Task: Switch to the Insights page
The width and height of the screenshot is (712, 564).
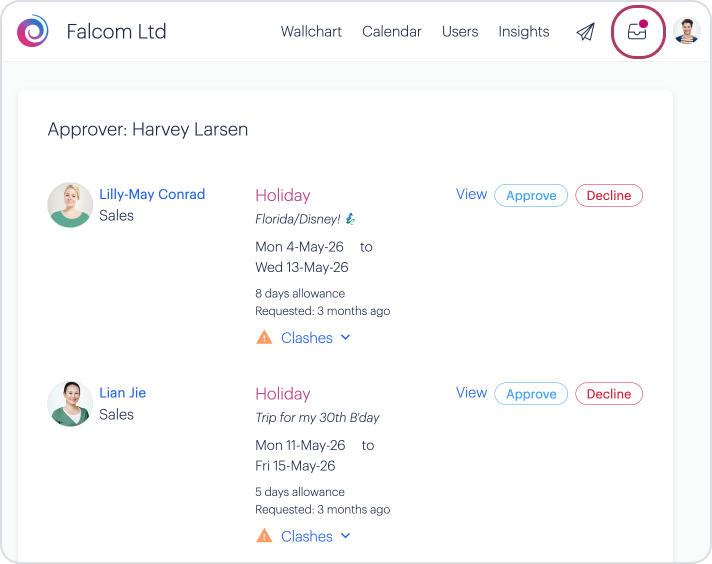Action: coord(524,32)
